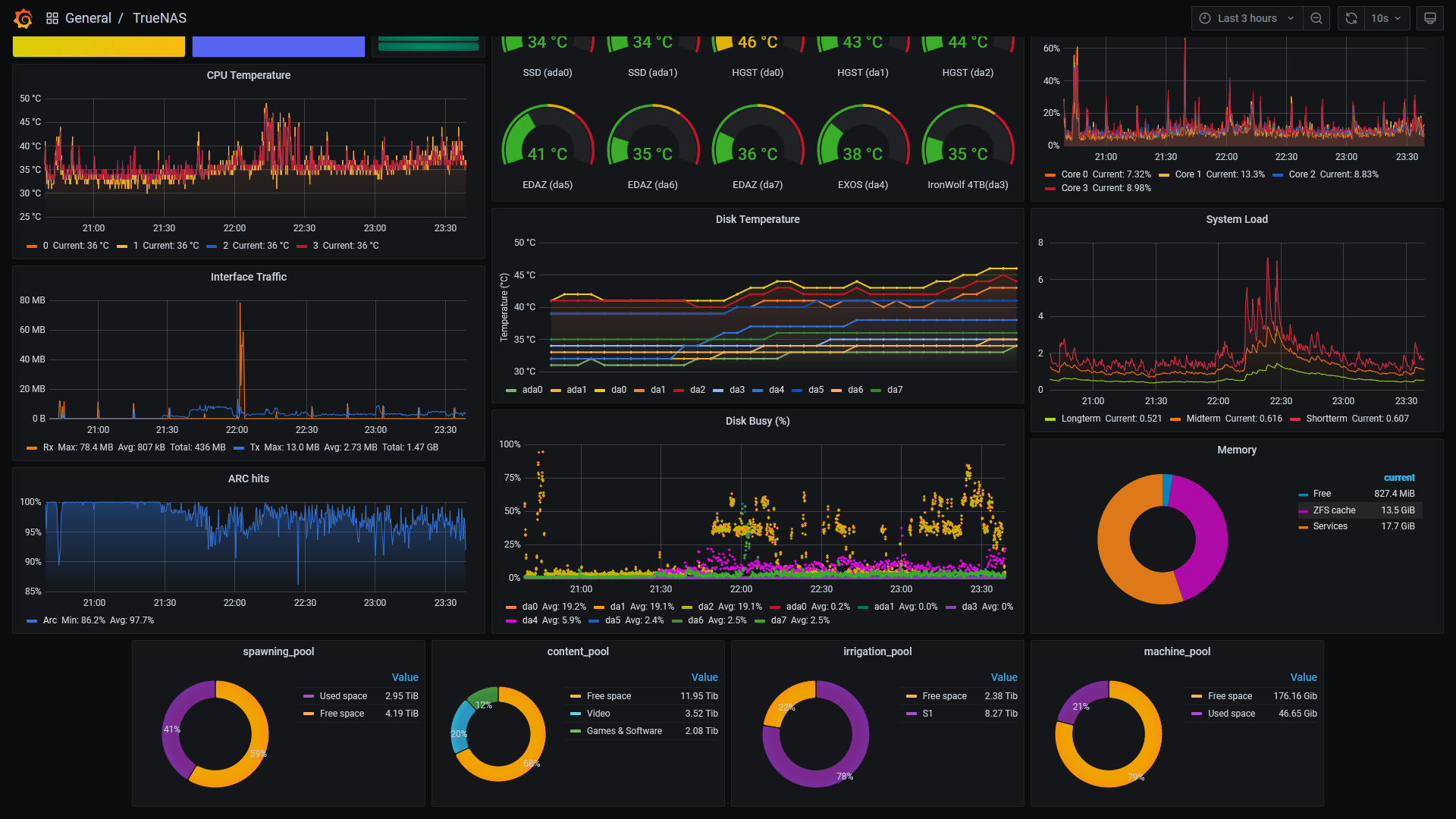Toggle the Rx series in Interface Traffic legend

(x=48, y=447)
